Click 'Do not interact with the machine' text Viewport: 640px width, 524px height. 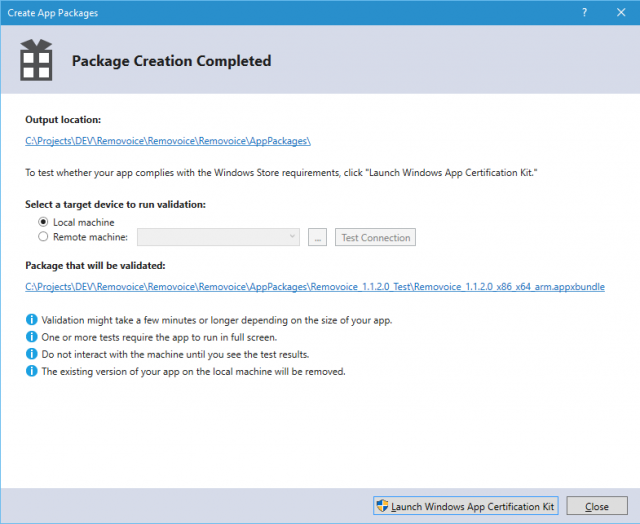pos(175,355)
